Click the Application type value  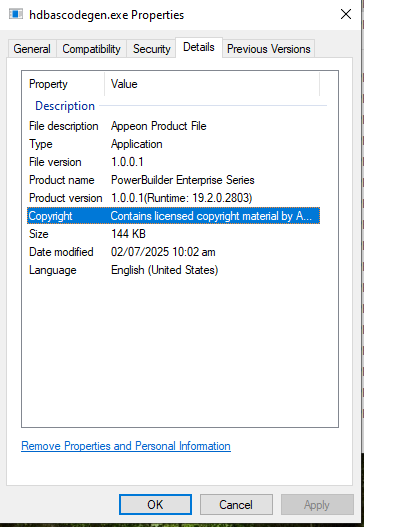[x=137, y=144]
